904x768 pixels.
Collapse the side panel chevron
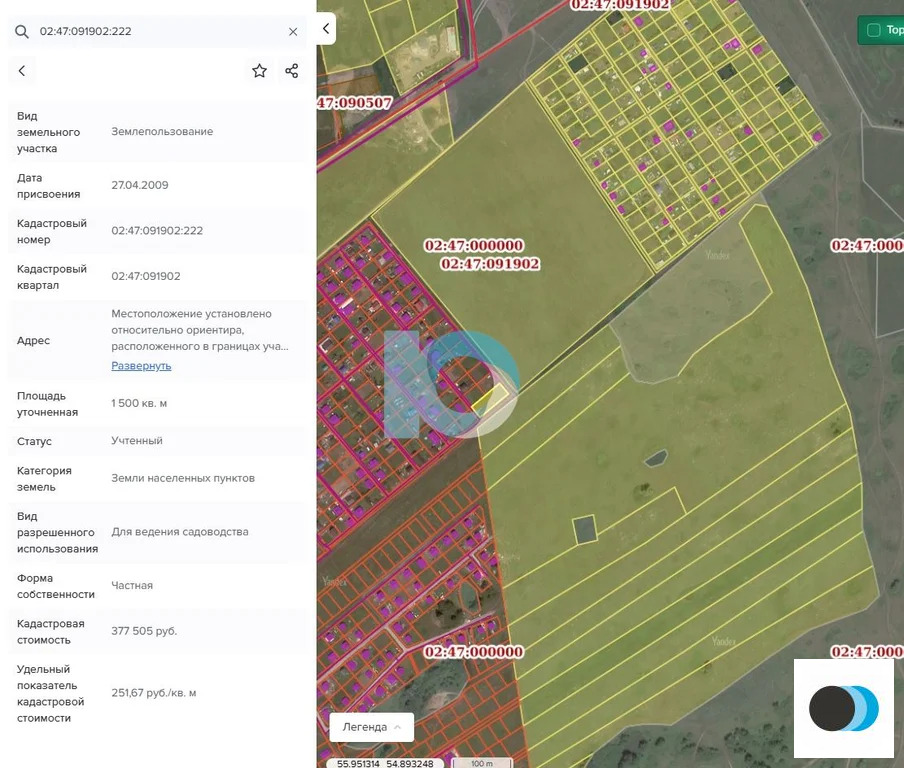(326, 28)
